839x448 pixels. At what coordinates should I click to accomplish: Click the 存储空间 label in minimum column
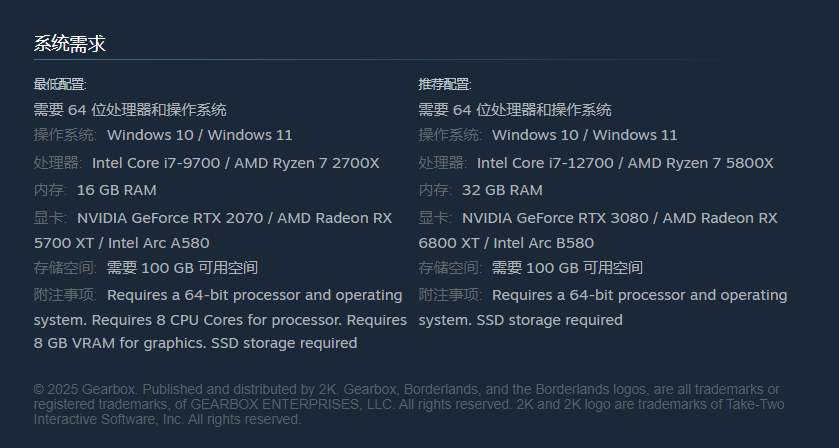(65, 268)
